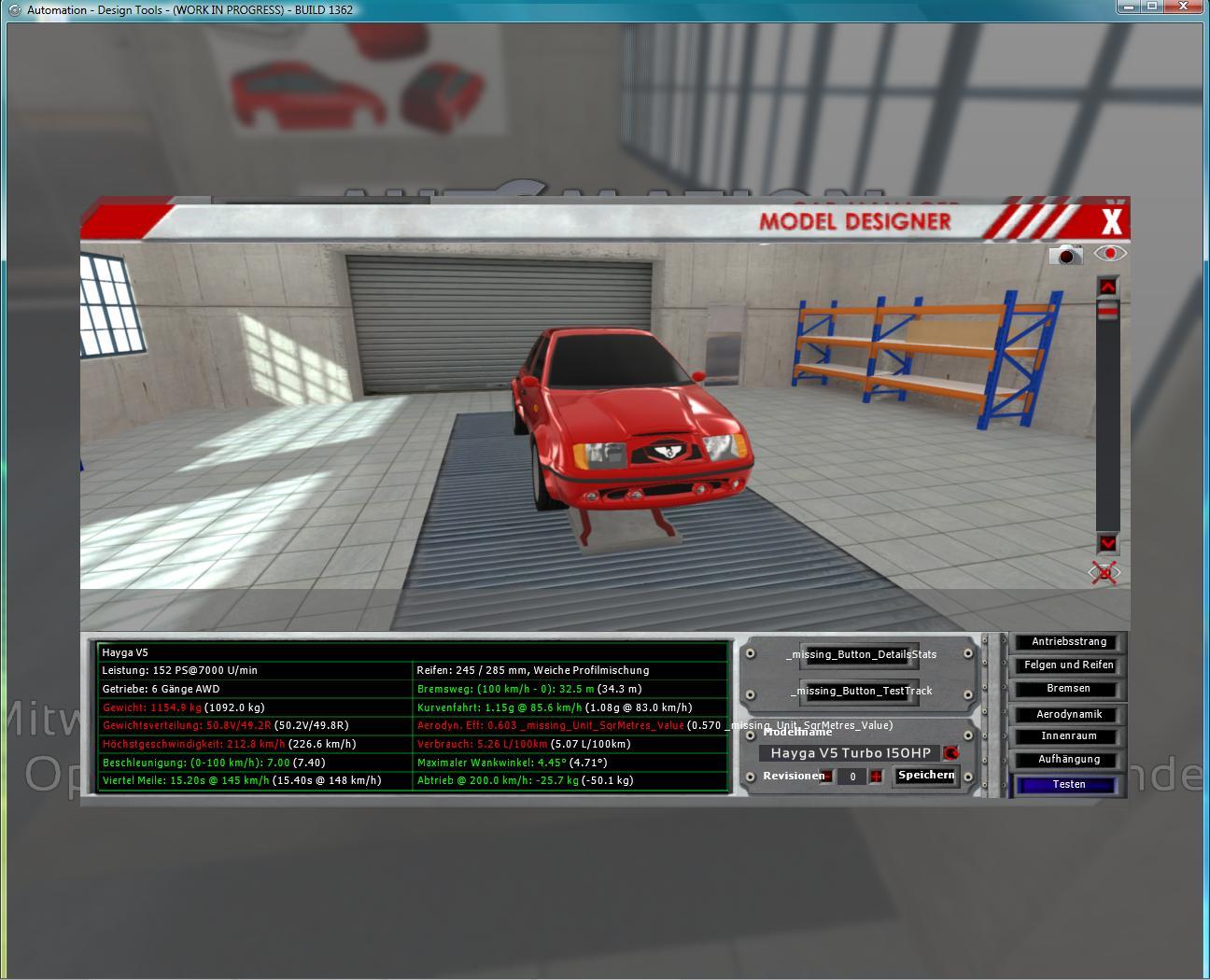Click the crossed-out eye icon
This screenshot has width=1210, height=980.
1104,573
